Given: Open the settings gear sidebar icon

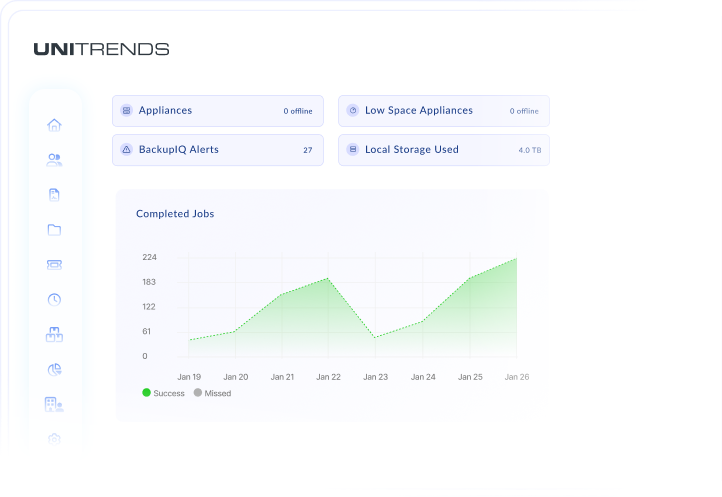Looking at the screenshot, I should pyautogui.click(x=54, y=439).
